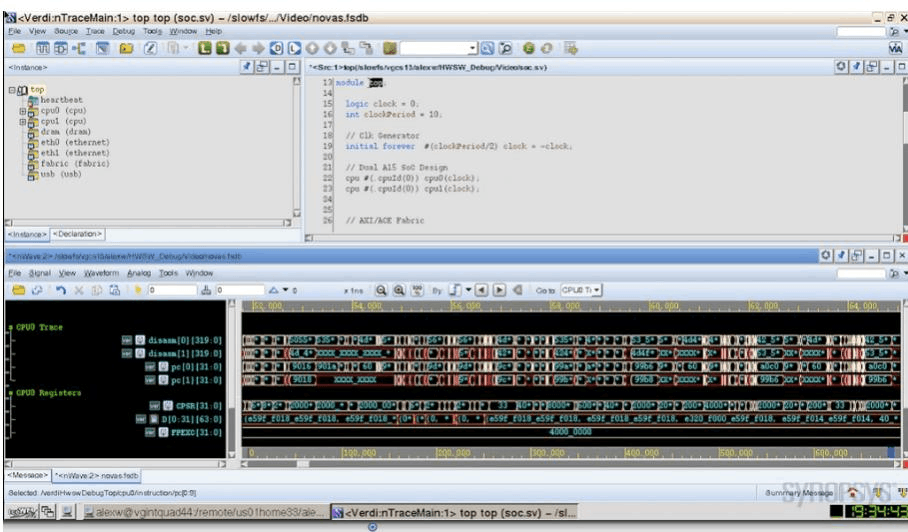Open the delta marker dropdown arrow in nWave
Image resolution: width=908 pixels, height=532 pixels.
[285, 290]
